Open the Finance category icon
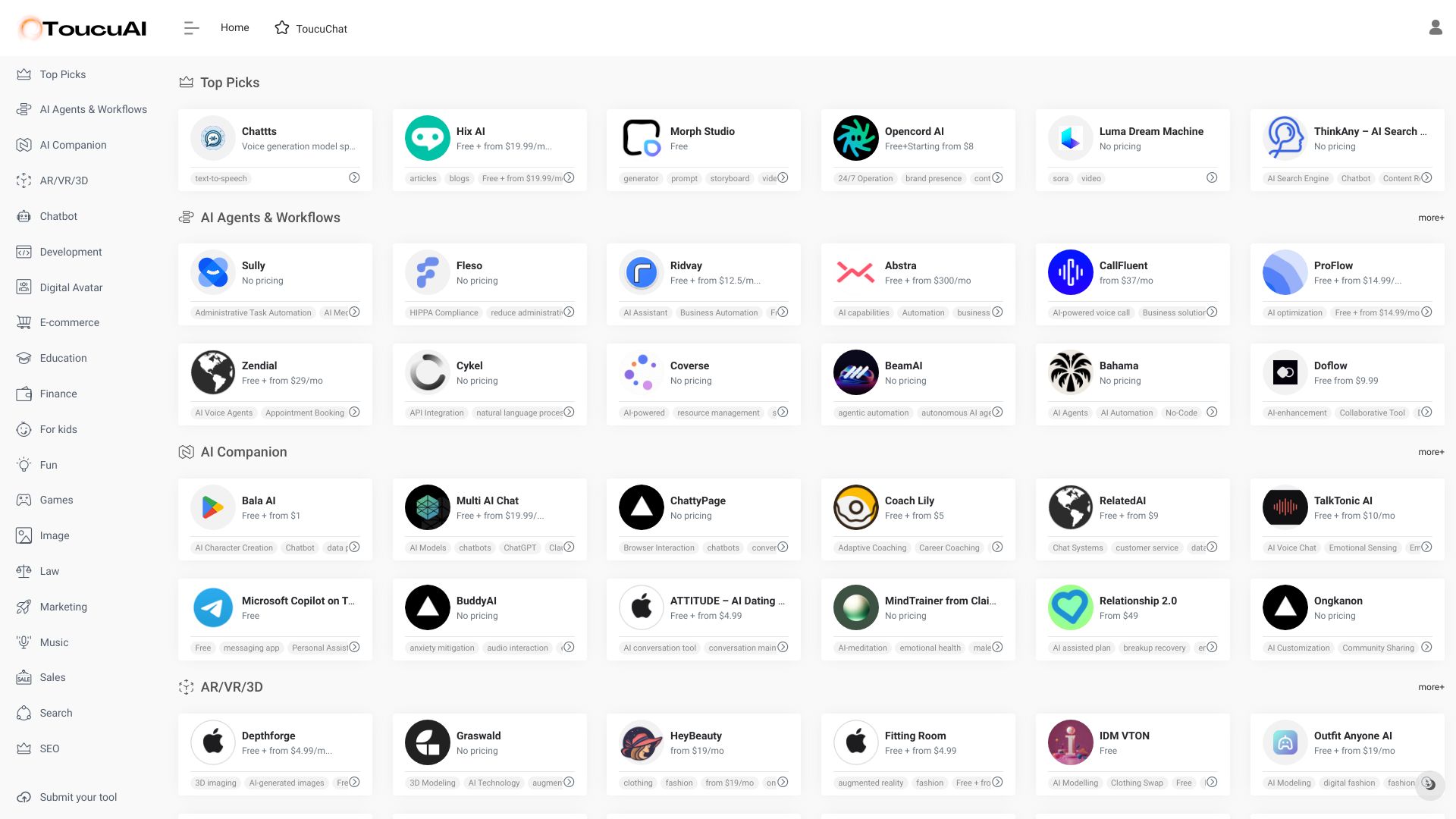The width and height of the screenshot is (1456, 819). (x=24, y=394)
